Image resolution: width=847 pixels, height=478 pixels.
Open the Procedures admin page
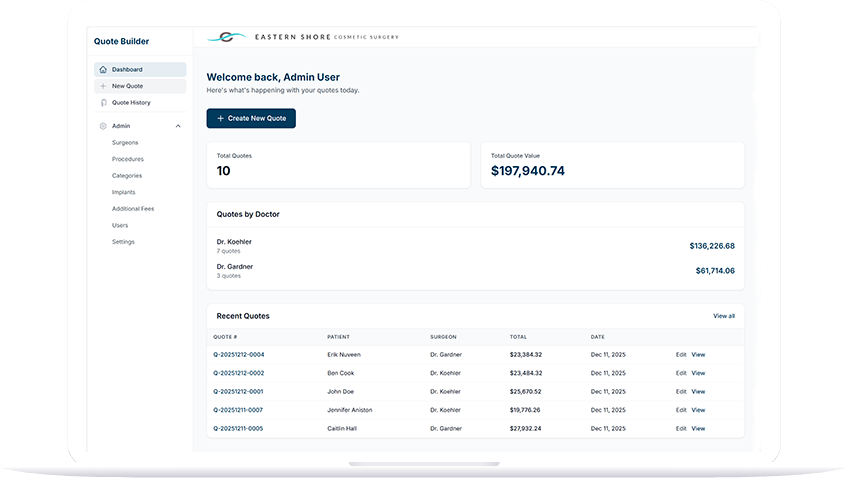coord(127,159)
